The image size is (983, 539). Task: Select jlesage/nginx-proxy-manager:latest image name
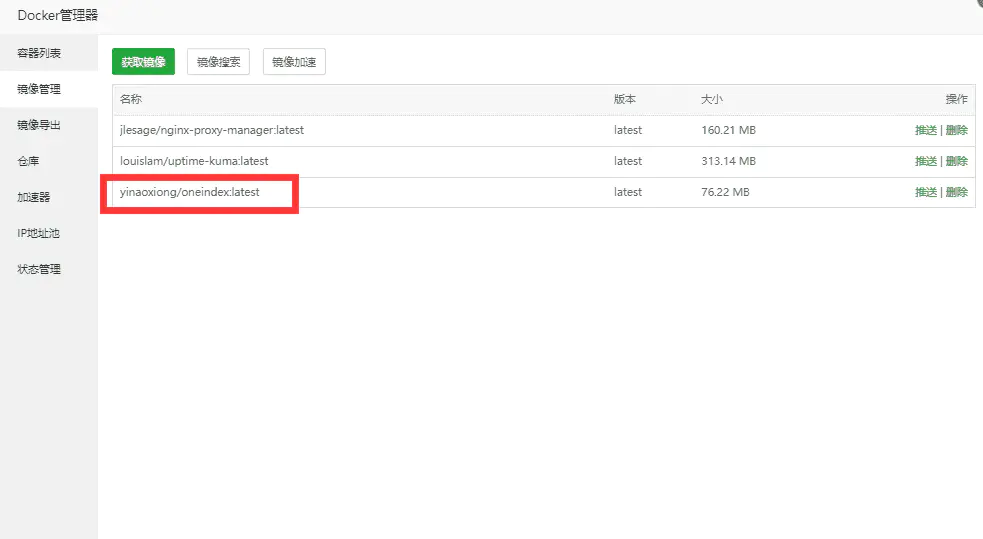click(212, 130)
